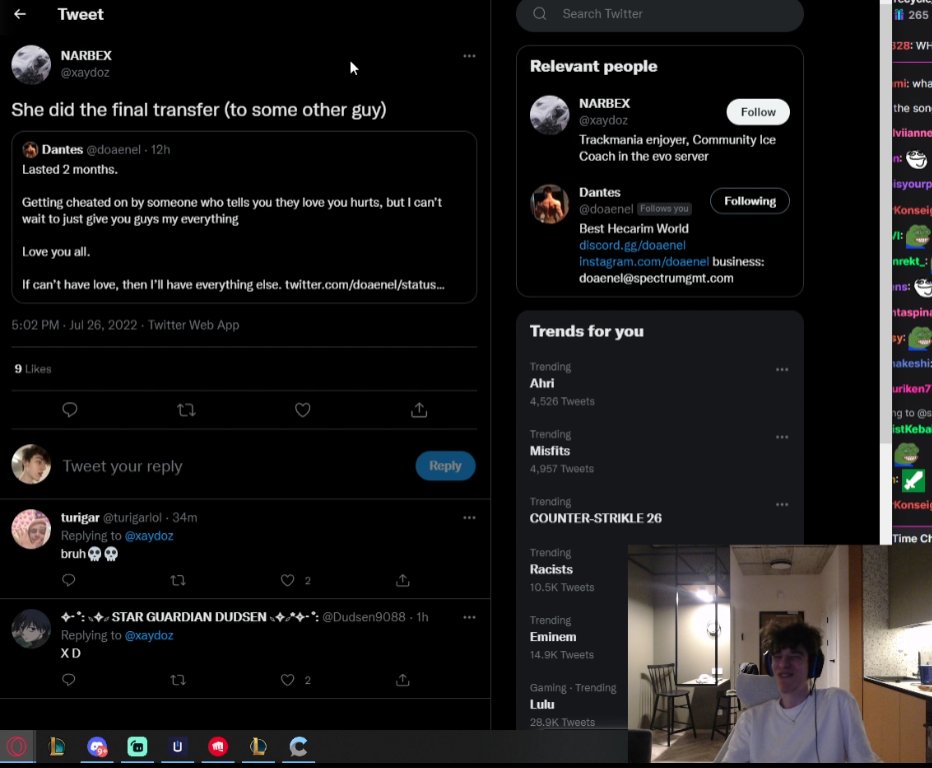This screenshot has height=768, width=932.
Task: Open more options for the Ahri trend
Action: click(x=782, y=370)
